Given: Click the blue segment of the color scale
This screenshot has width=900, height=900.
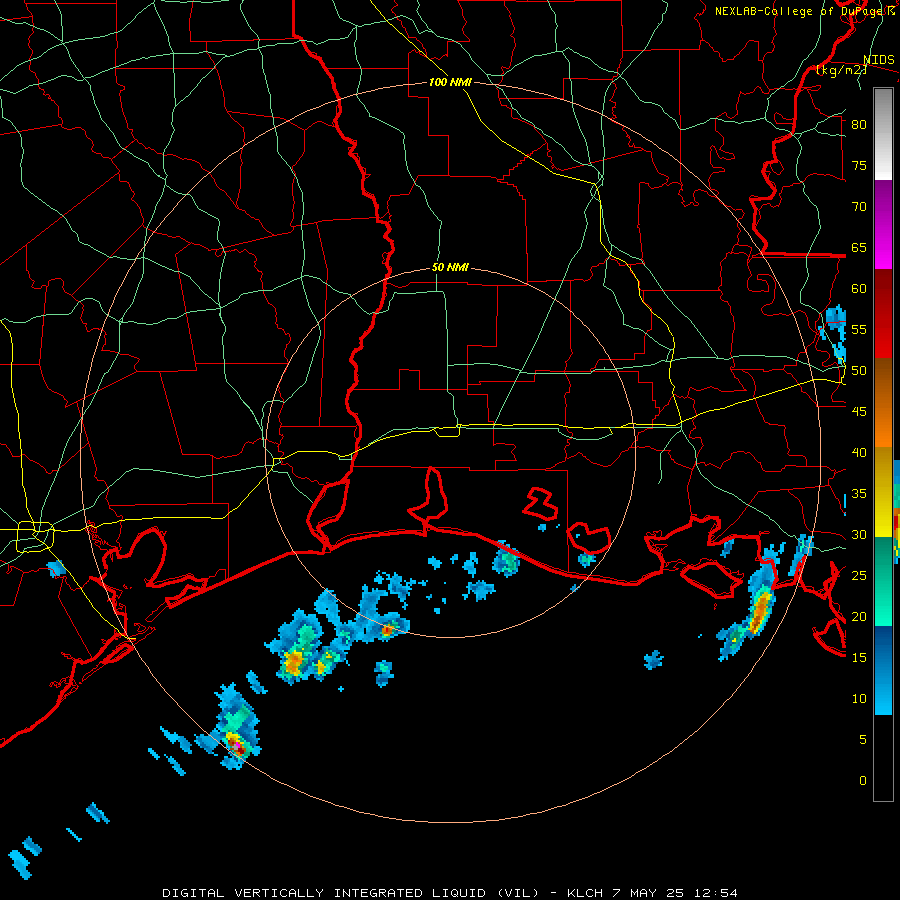Looking at the screenshot, I should pyautogui.click(x=883, y=670).
